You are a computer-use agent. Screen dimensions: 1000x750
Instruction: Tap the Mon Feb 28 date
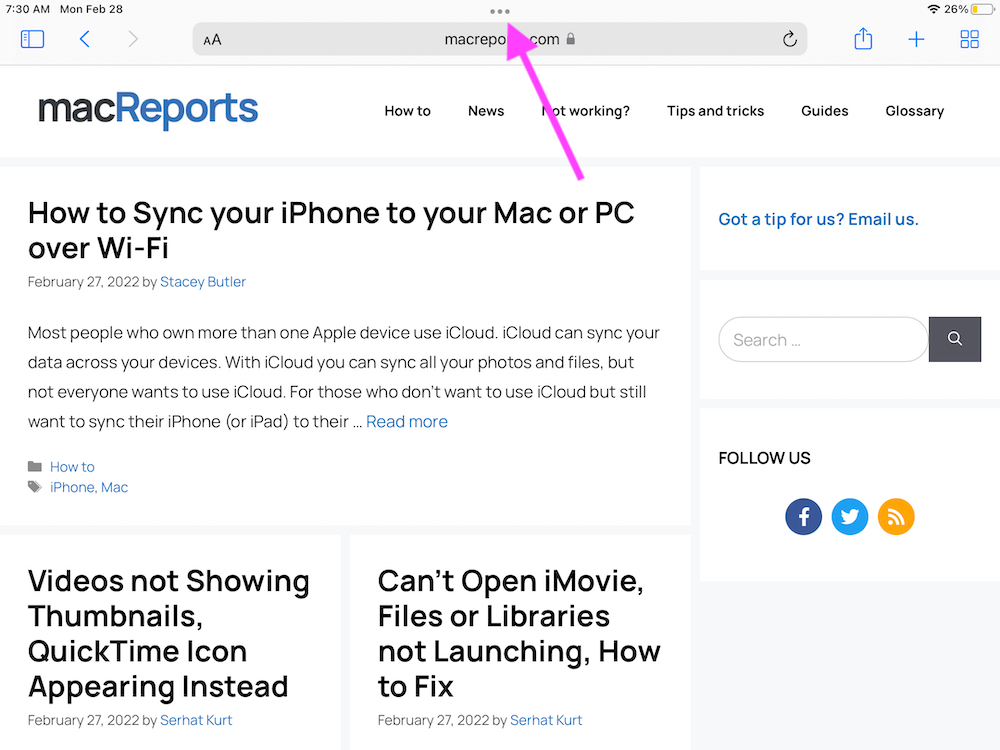(91, 10)
